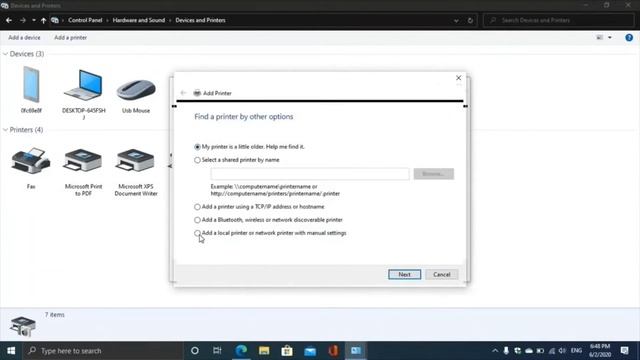The width and height of the screenshot is (640, 360).
Task: Collapse the Devices (3) group
Action: (5, 54)
